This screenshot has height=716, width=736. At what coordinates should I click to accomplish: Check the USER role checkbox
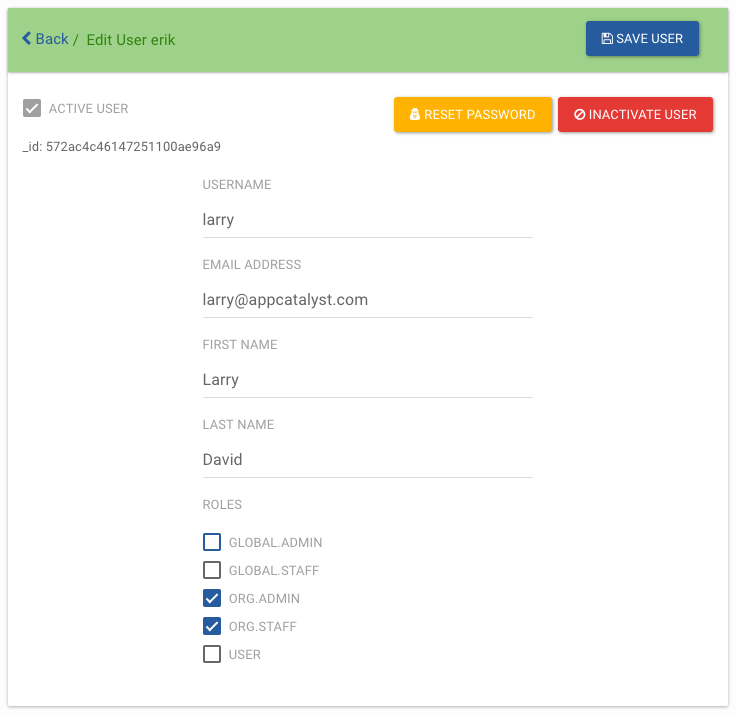pyautogui.click(x=212, y=654)
